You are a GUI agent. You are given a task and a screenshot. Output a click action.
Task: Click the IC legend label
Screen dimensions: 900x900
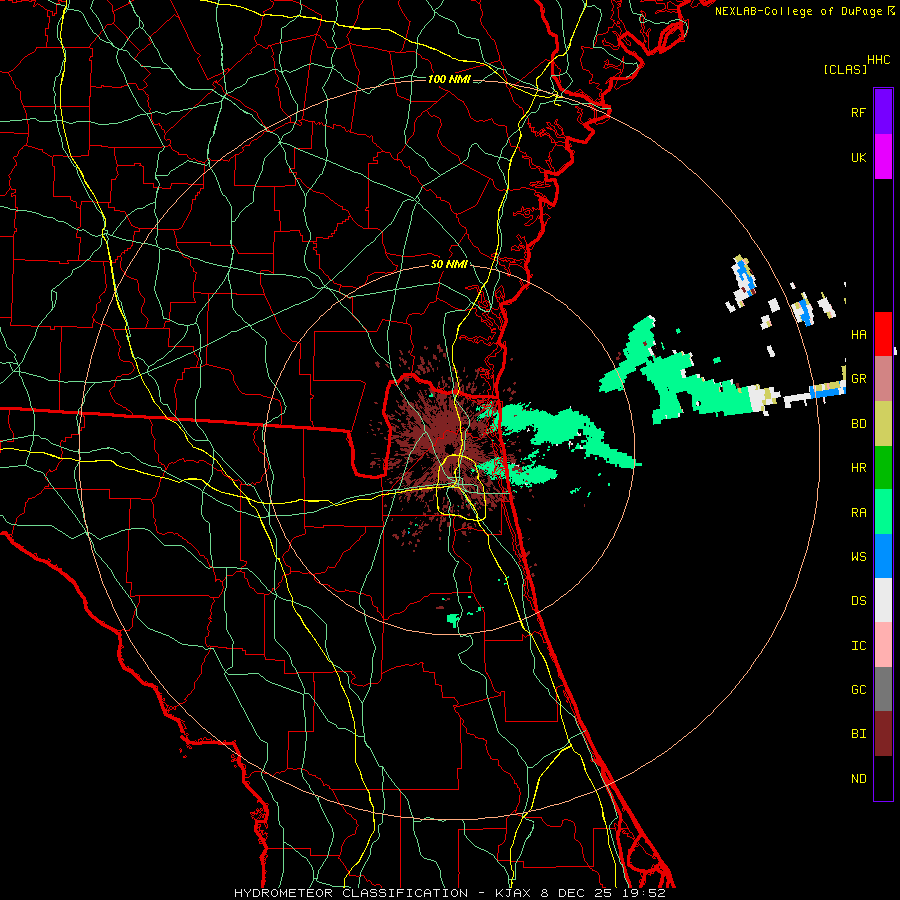click(x=858, y=646)
